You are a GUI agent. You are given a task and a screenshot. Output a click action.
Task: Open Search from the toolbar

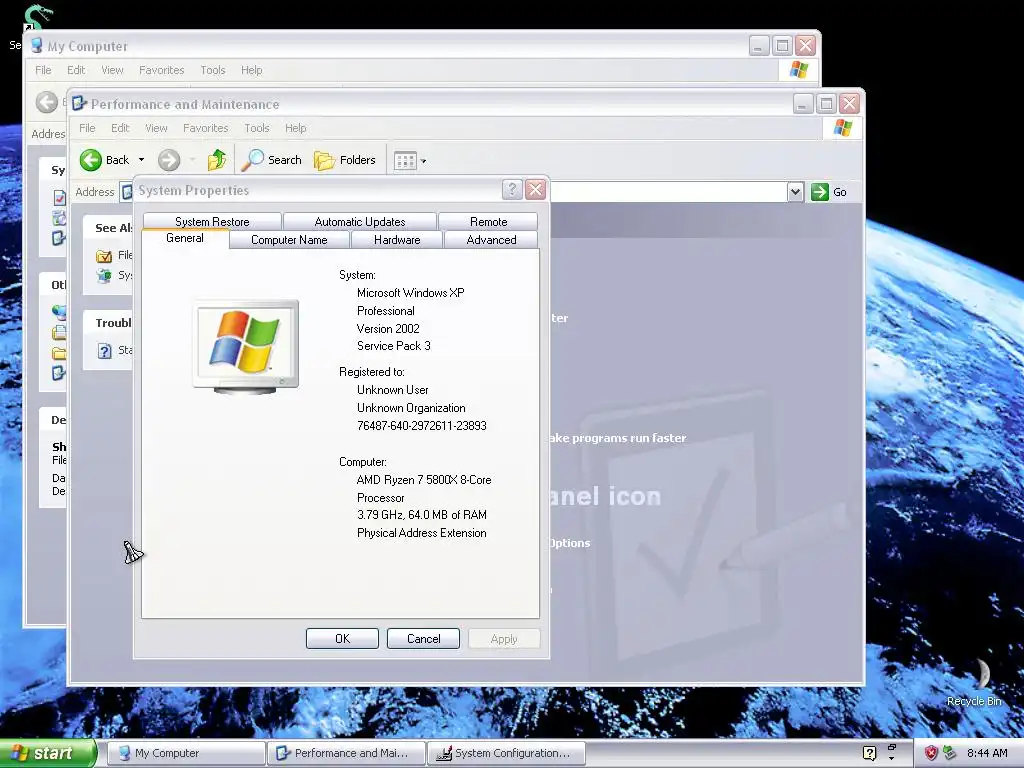[272, 160]
